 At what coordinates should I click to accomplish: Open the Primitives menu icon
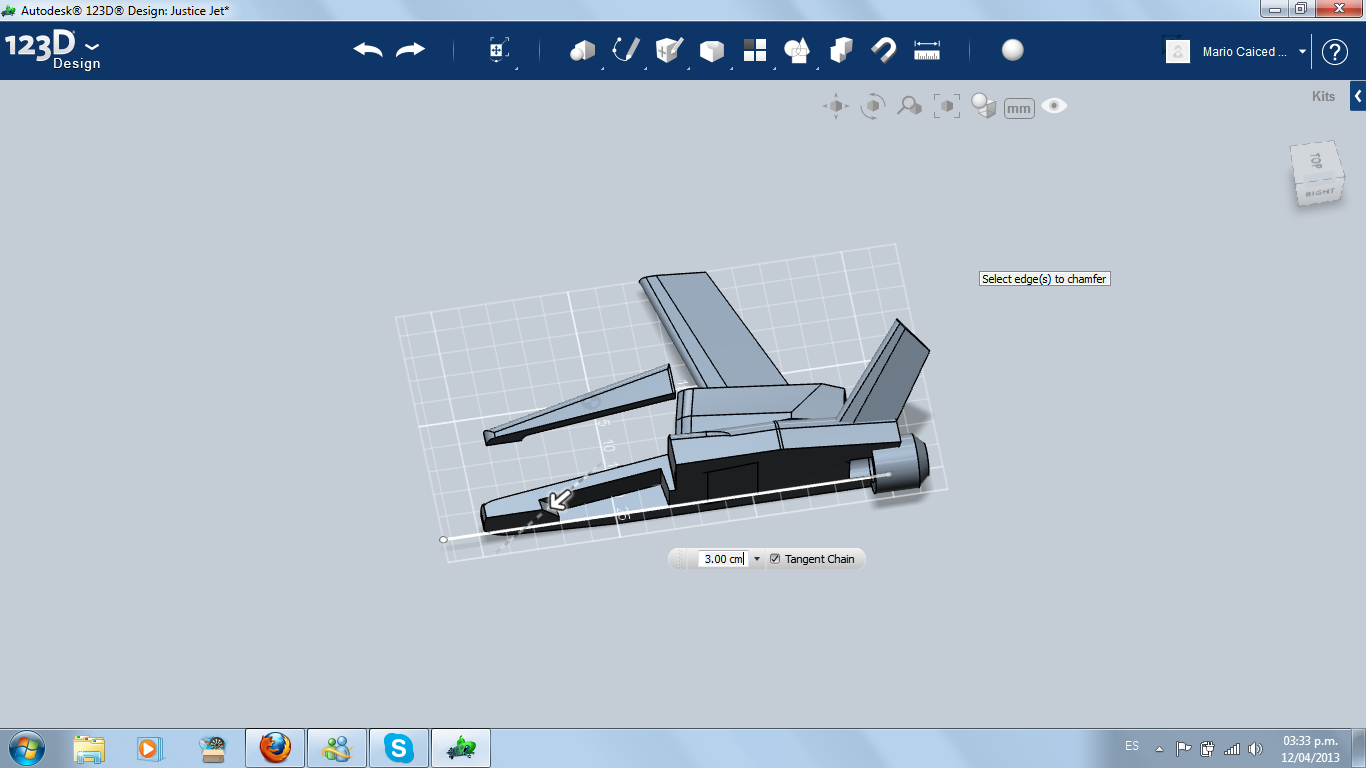click(582, 50)
